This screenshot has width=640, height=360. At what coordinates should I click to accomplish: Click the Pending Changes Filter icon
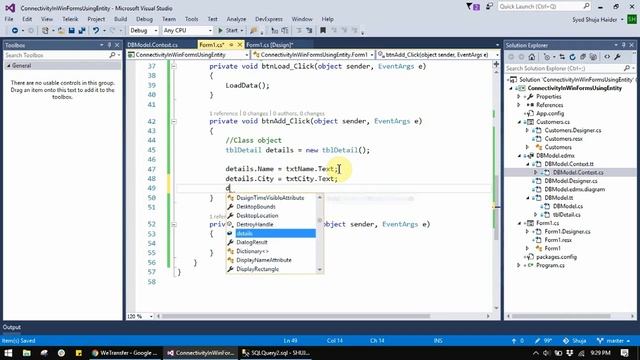[x=547, y=57]
